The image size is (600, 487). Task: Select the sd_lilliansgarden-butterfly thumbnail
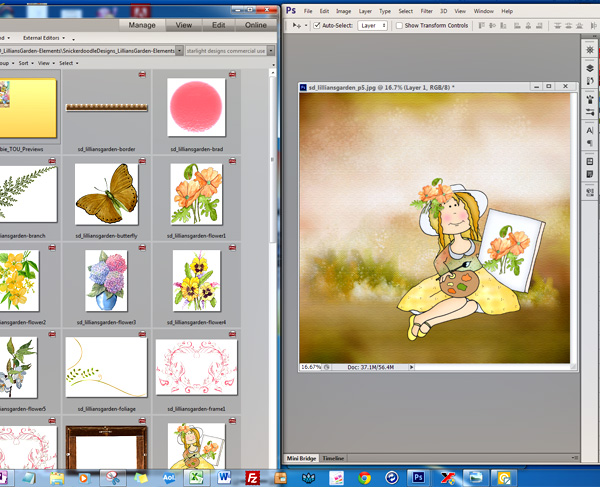[x=106, y=194]
